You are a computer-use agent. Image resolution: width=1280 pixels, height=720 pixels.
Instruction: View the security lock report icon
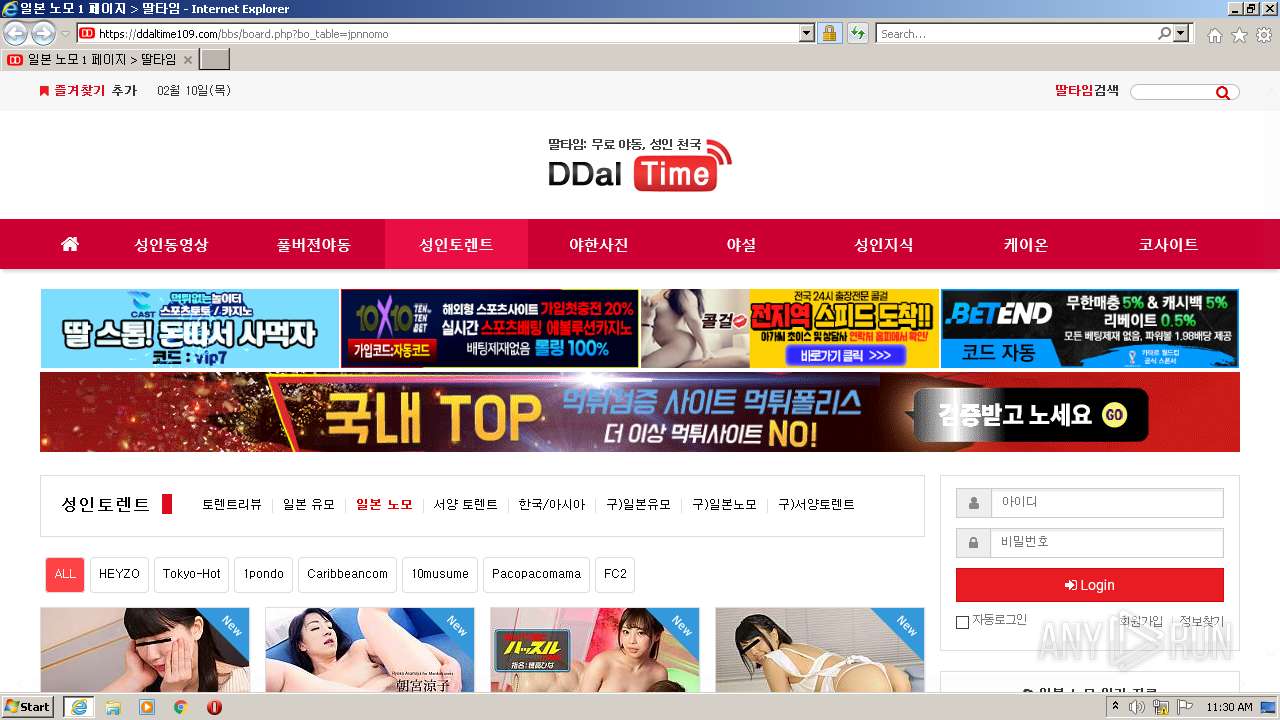829,33
